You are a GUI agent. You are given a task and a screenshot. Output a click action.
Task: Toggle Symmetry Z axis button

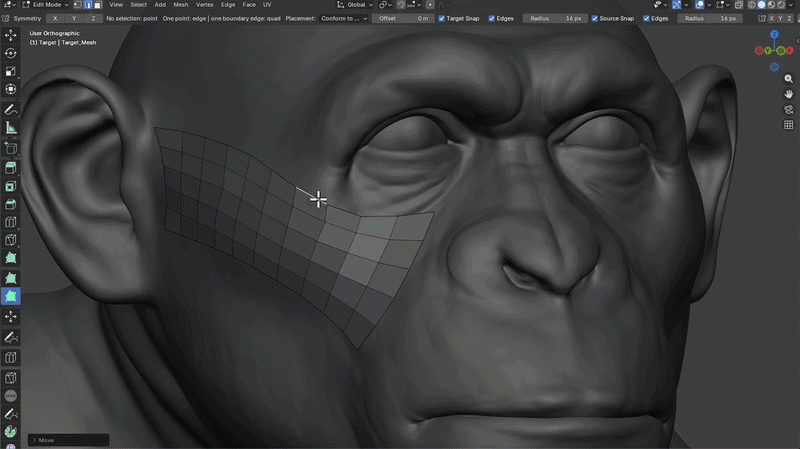[x=93, y=18]
